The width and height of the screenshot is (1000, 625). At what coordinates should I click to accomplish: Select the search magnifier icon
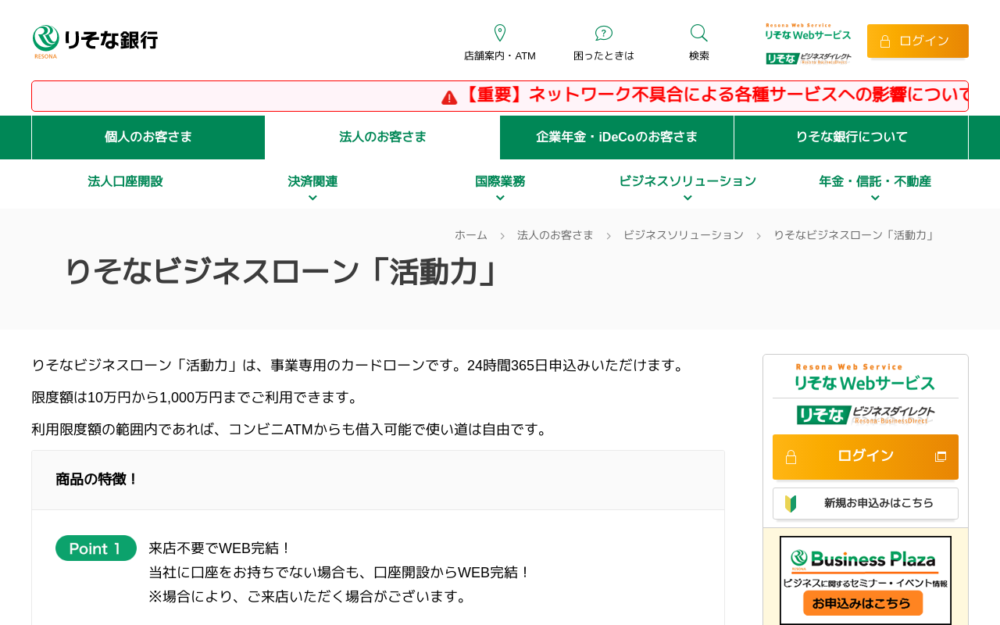pyautogui.click(x=697, y=32)
